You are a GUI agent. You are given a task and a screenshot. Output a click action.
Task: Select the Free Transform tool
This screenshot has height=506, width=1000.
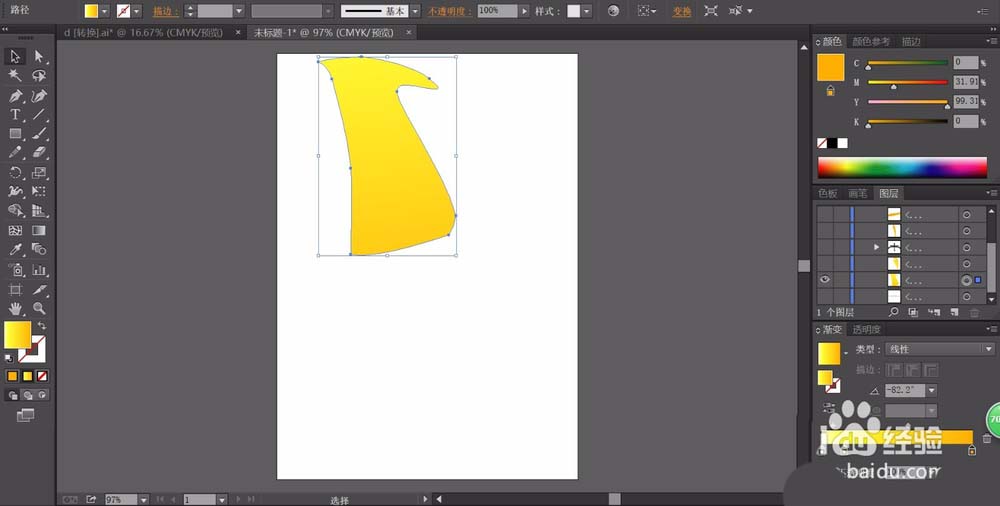tap(39, 191)
